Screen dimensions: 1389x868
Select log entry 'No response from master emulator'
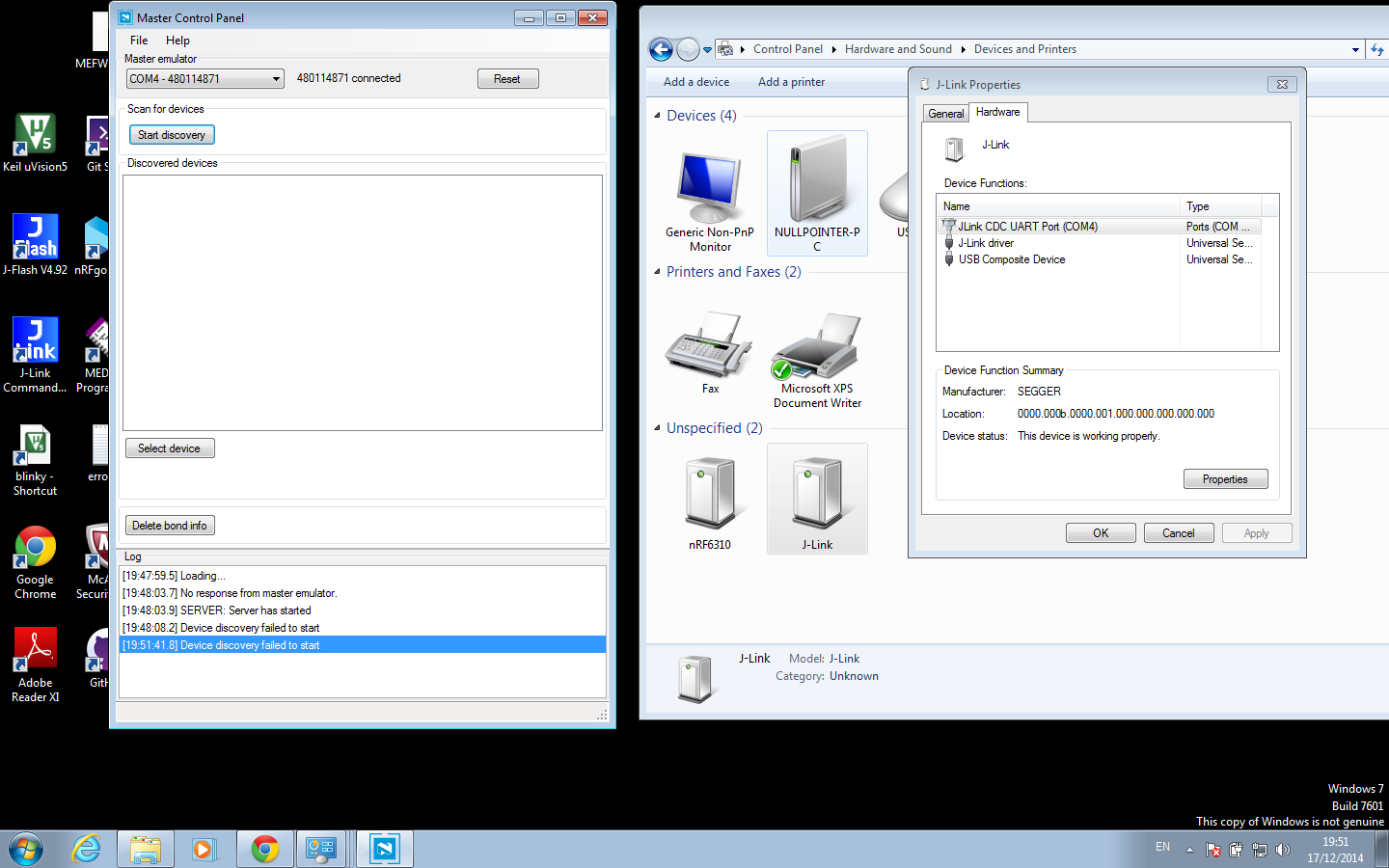(363, 593)
